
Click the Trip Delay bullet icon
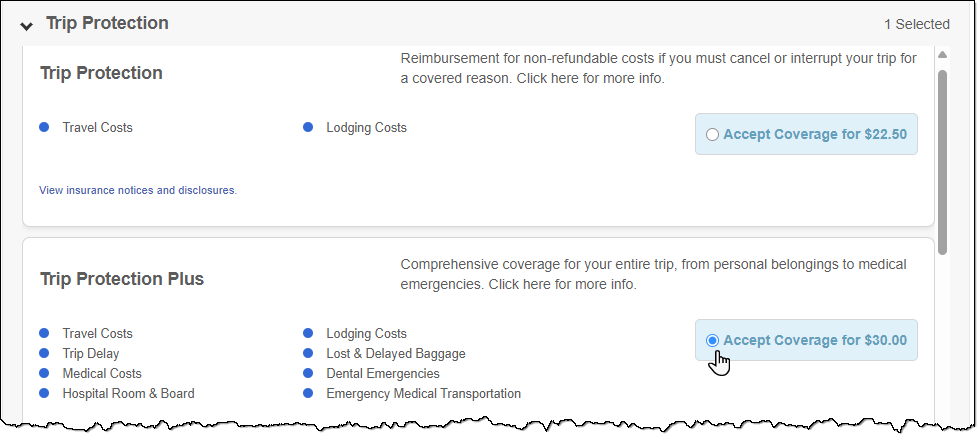(44, 353)
